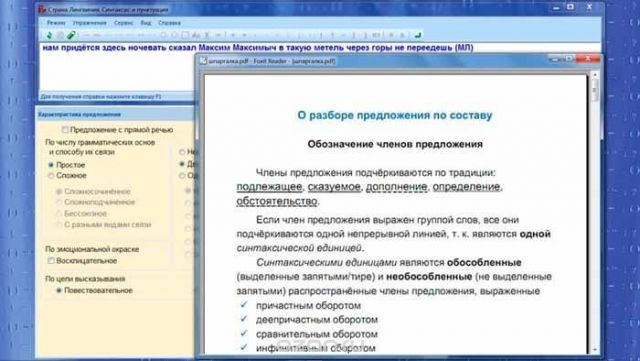Image resolution: width=640 pixels, height=361 pixels.
Task: Open the Сервис menu
Action: pos(124,23)
